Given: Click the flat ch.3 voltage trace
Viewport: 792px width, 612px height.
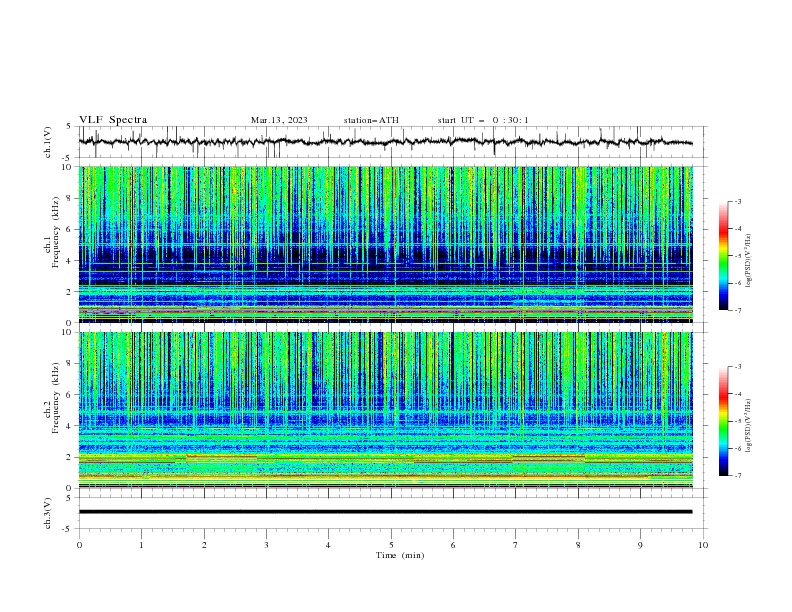Looking at the screenshot, I should point(385,512).
